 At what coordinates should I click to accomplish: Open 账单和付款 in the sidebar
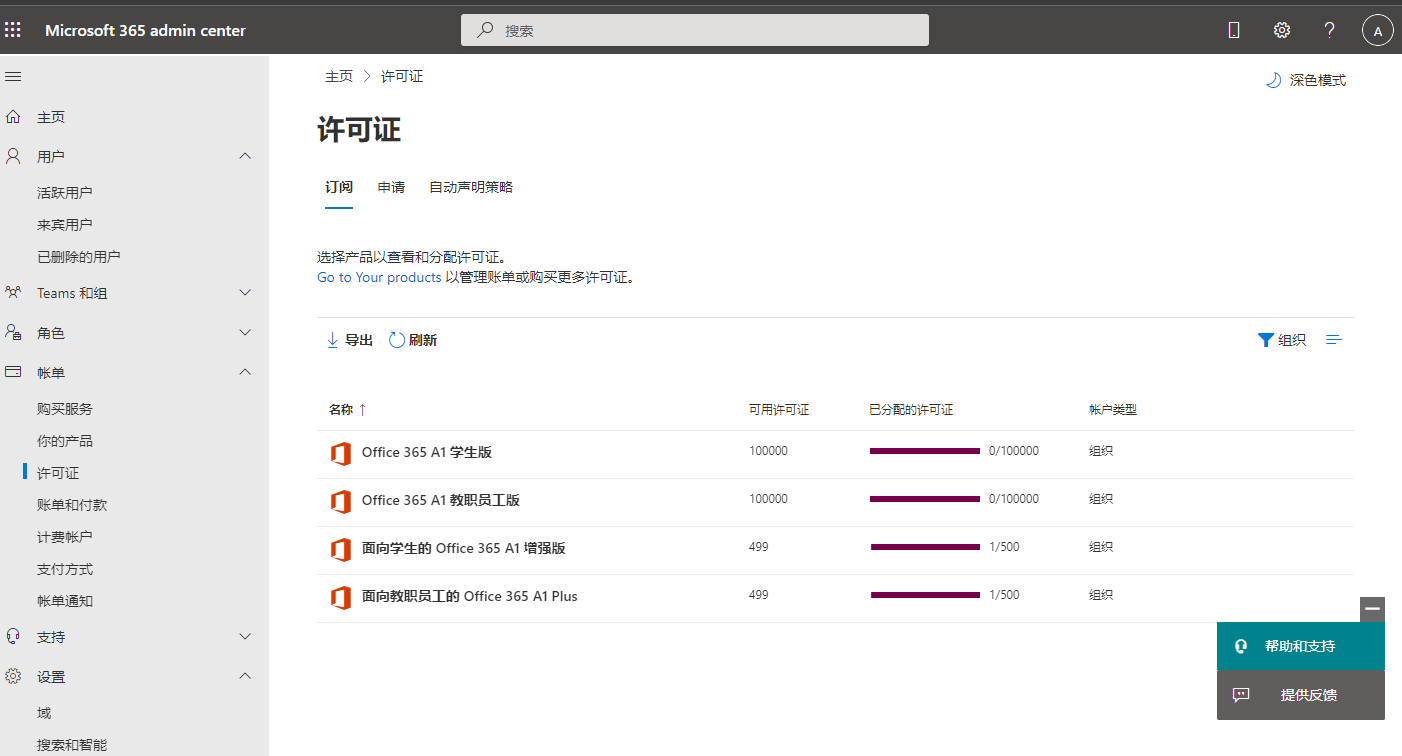point(72,505)
